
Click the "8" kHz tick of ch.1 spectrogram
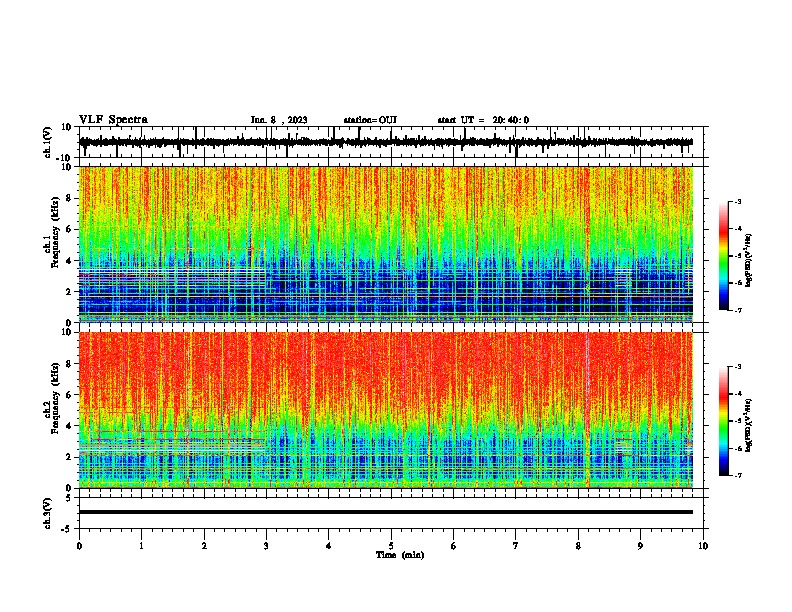(x=69, y=198)
